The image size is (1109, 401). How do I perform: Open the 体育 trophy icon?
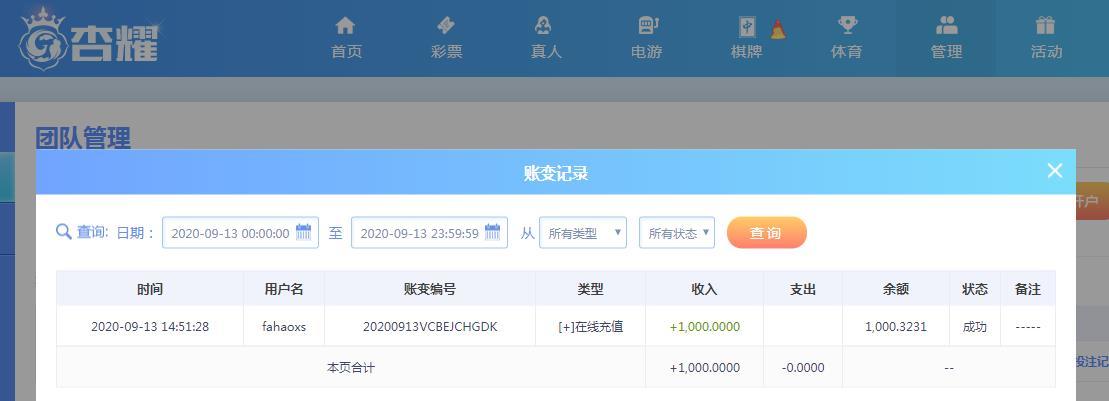tap(847, 26)
